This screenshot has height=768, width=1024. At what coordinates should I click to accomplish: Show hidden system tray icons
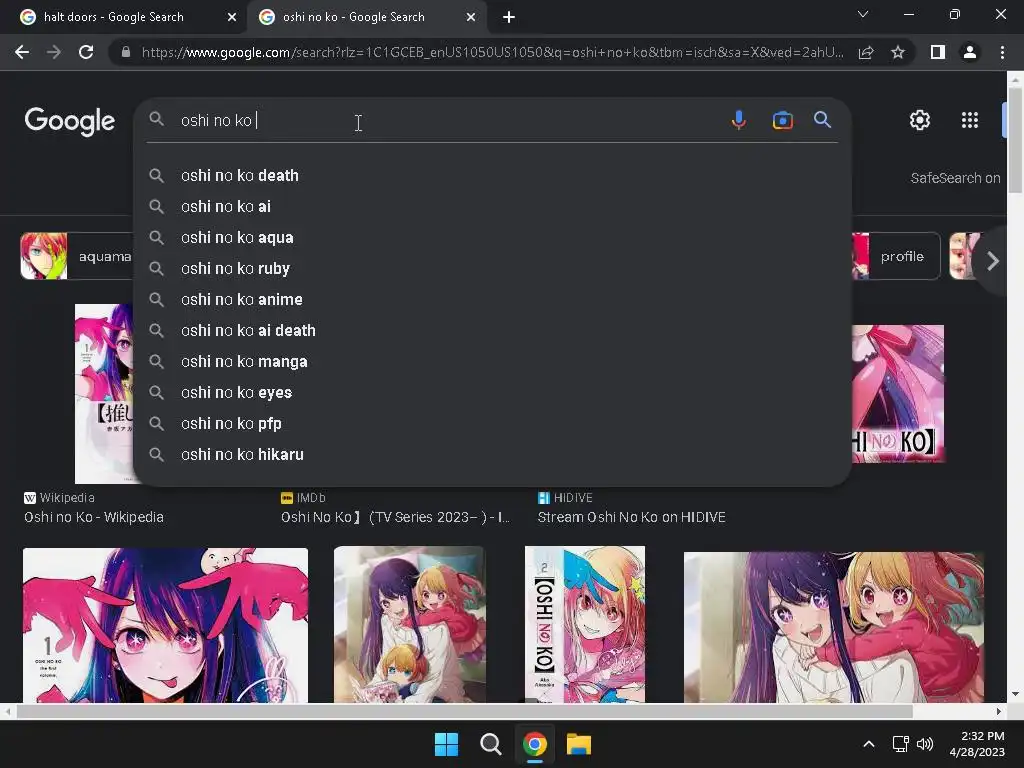click(869, 744)
